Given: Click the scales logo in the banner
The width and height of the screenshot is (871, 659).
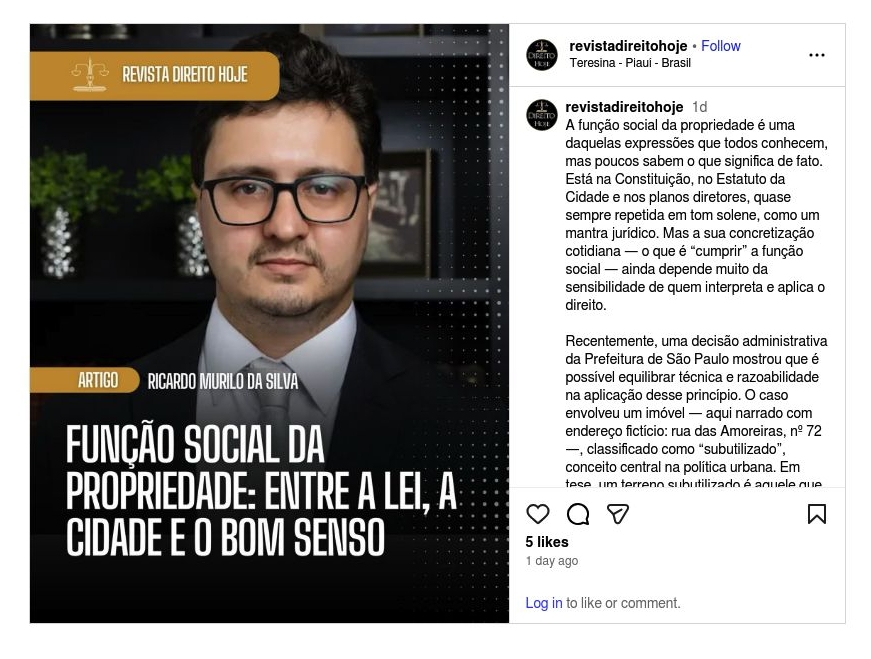Looking at the screenshot, I should coord(89,74).
